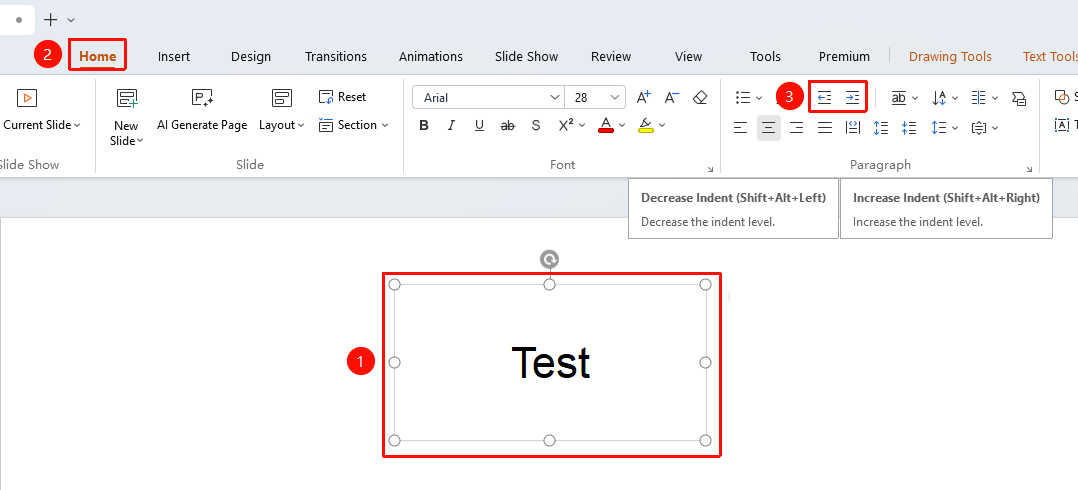1078x490 pixels.
Task: Toggle Align Left
Action: pyautogui.click(x=740, y=127)
